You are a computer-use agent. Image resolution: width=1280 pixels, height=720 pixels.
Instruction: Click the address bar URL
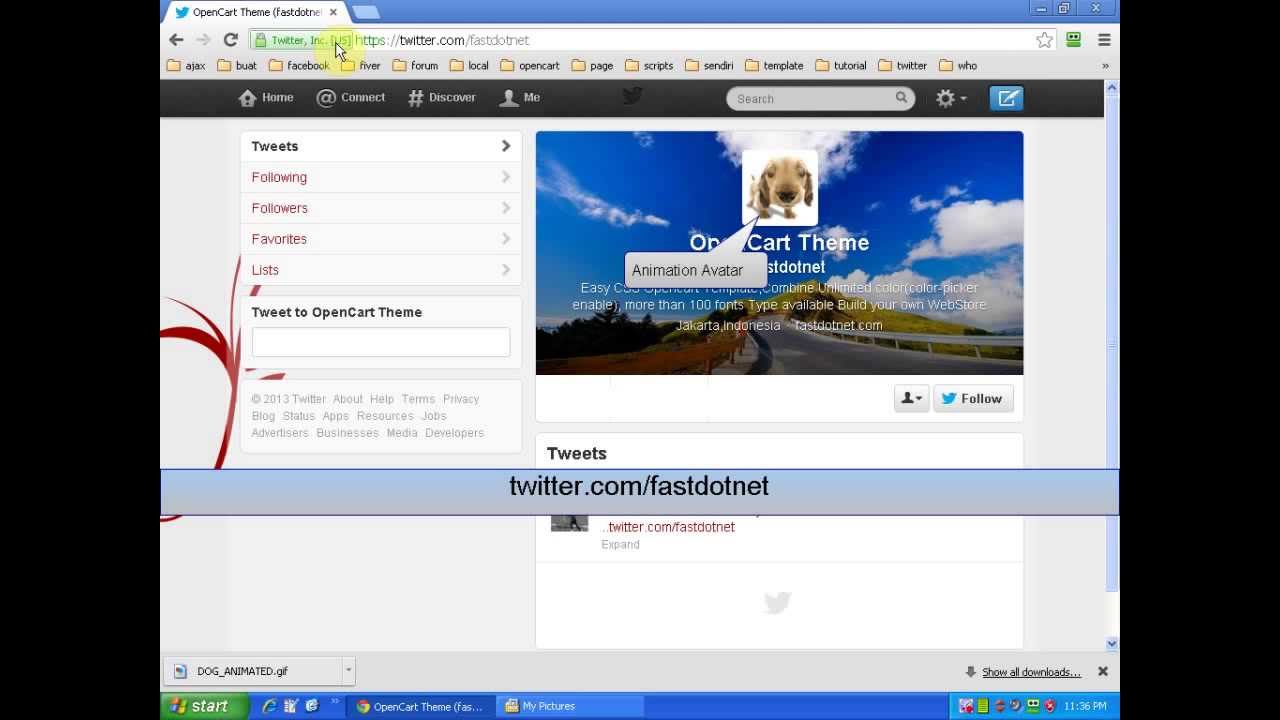[x=442, y=40]
